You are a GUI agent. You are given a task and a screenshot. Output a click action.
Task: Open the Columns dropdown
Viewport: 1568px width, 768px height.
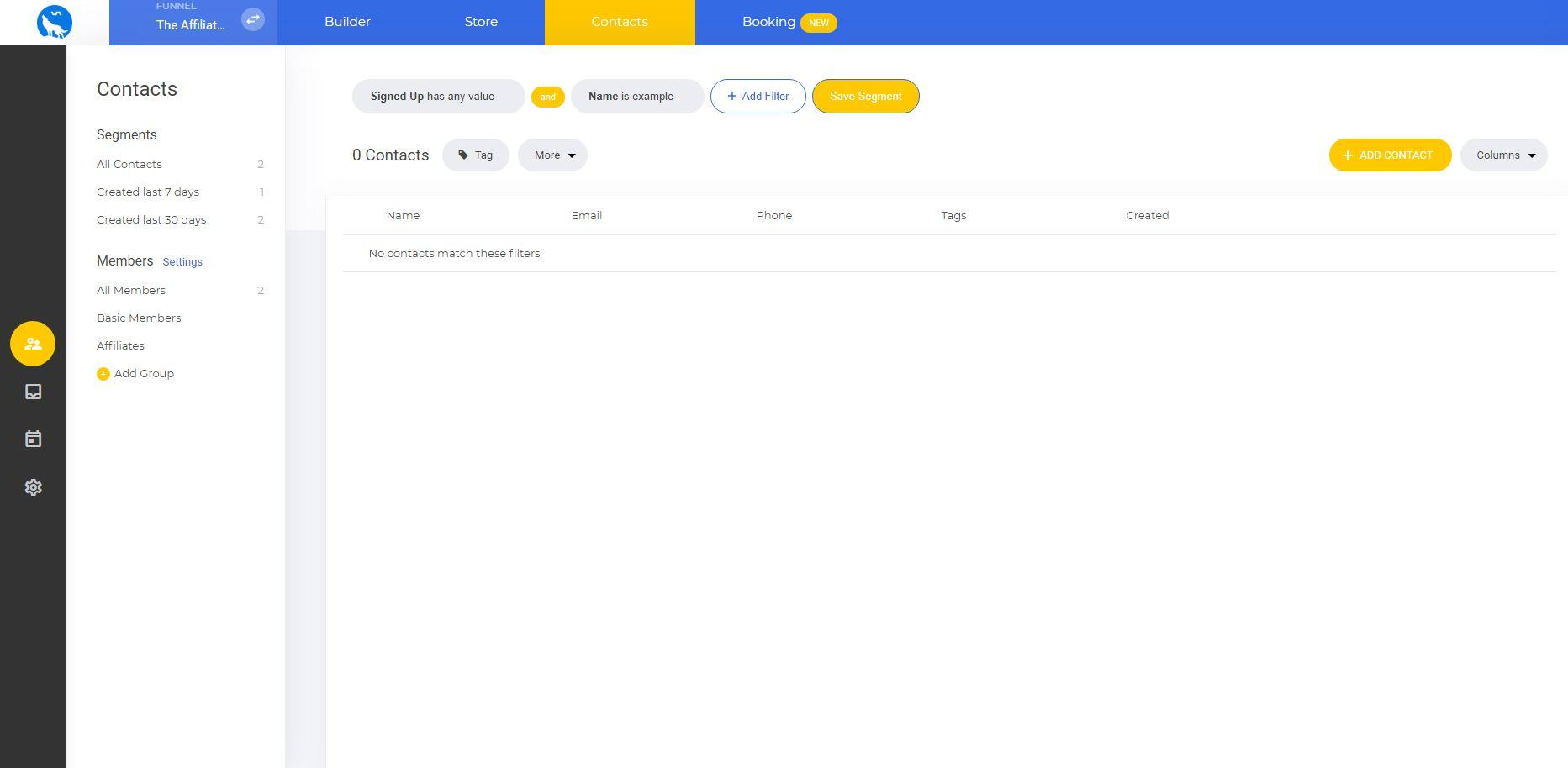click(x=1503, y=155)
